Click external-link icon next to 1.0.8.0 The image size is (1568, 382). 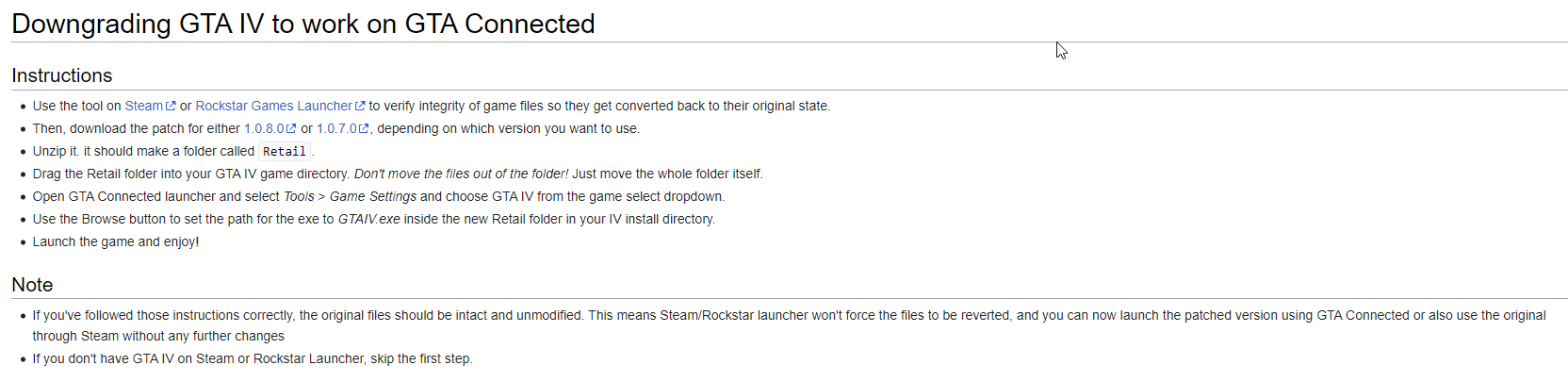291,128
